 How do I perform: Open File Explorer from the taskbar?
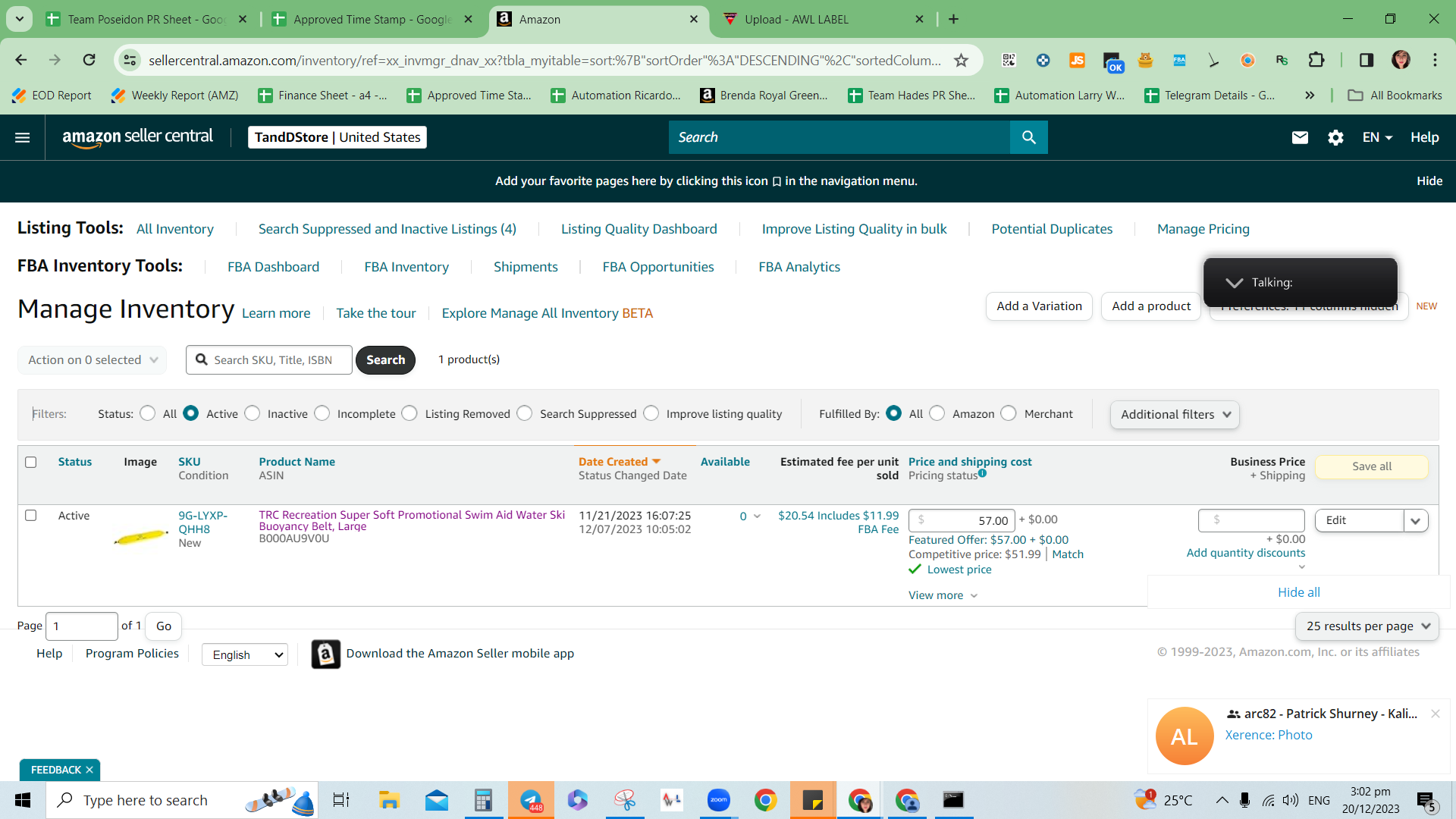pyautogui.click(x=389, y=800)
